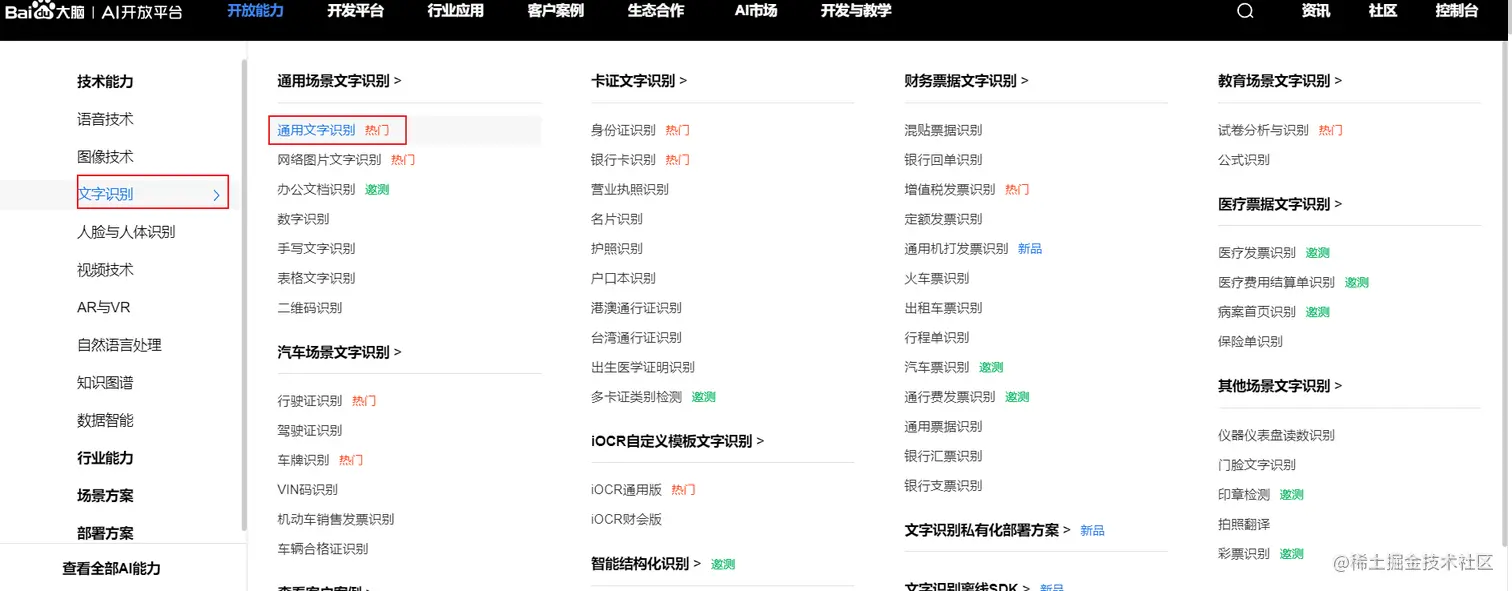Open 网络图片文字识别 link
This screenshot has height=591, width=1512.
click(329, 160)
